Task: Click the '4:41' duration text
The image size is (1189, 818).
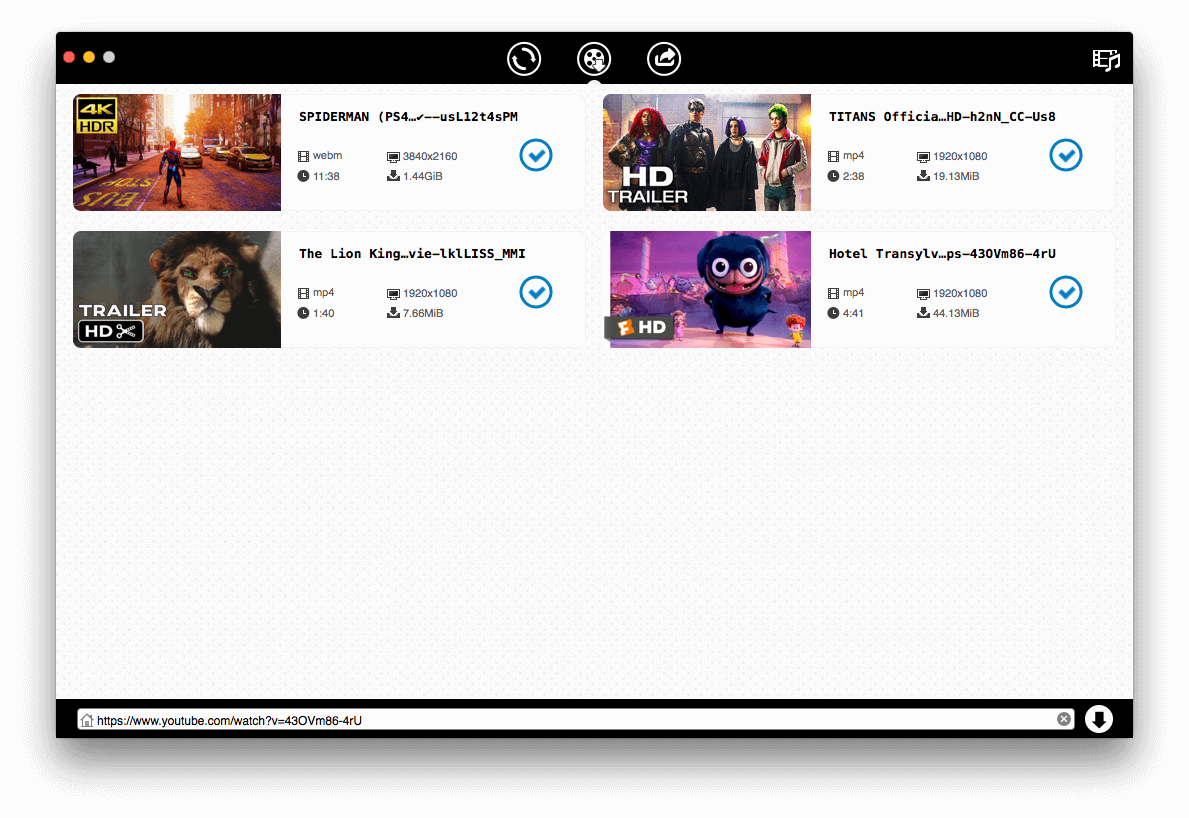Action: pyautogui.click(x=853, y=313)
